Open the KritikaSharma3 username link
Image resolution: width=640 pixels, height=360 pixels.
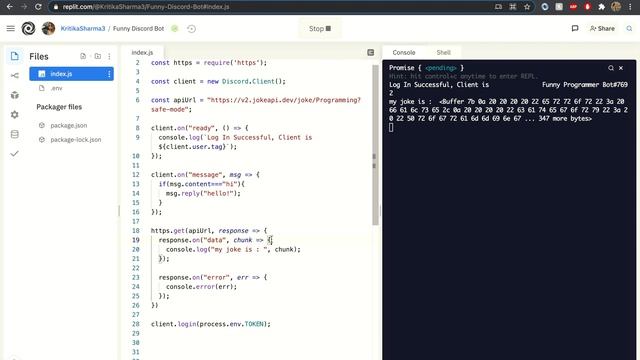click(x=83, y=29)
